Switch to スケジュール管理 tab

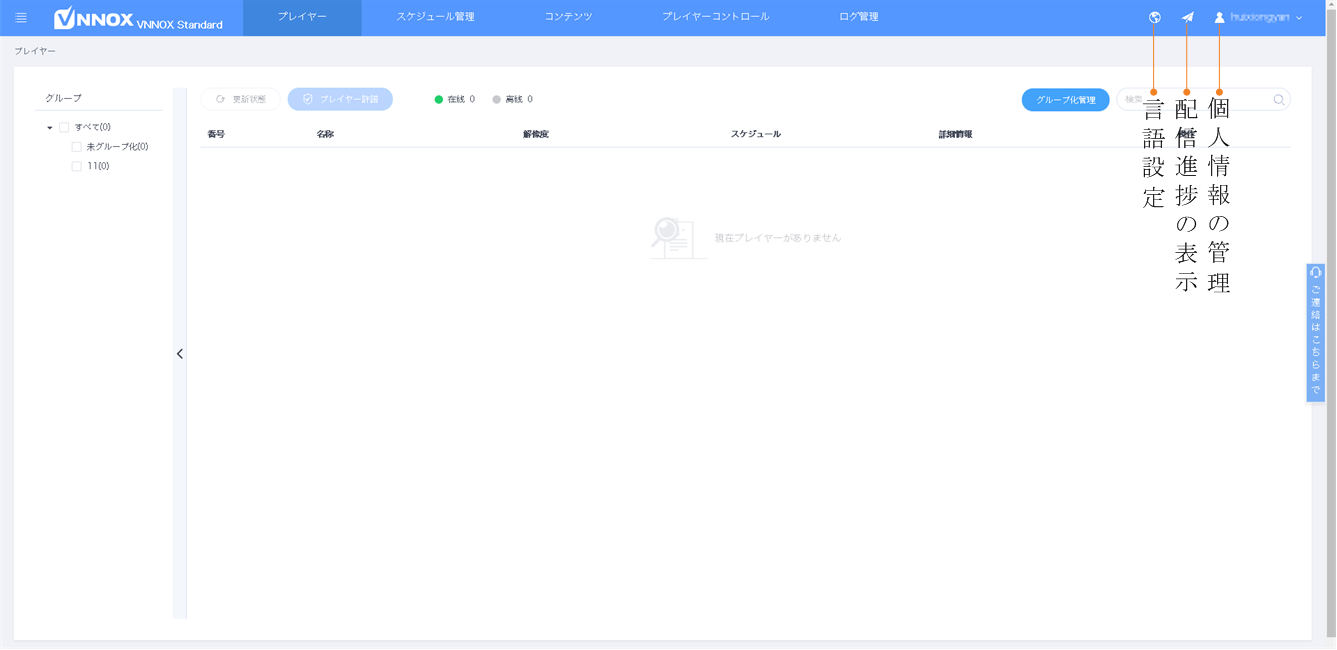435,17
